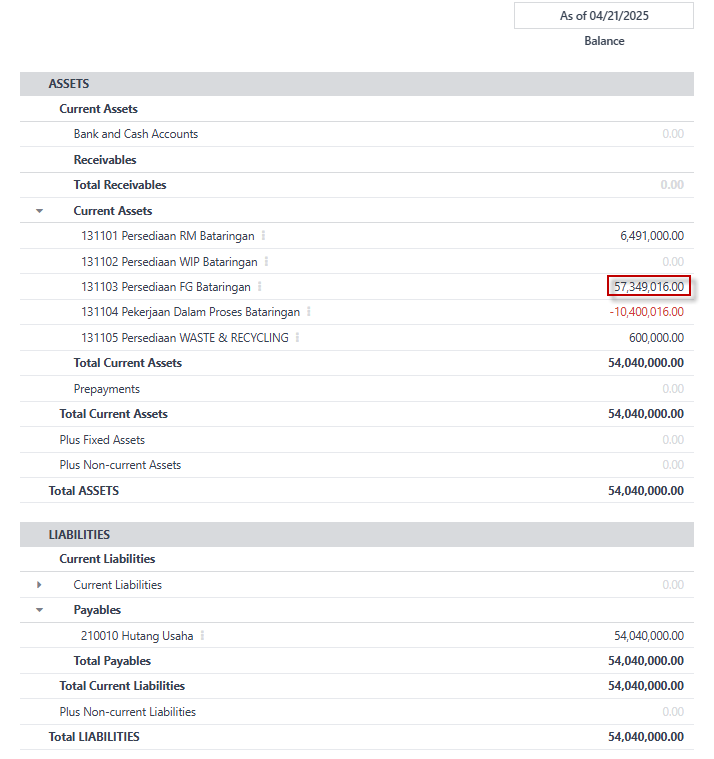
Task: Select the highlighted 57,349,016.00 balance
Action: (649, 287)
